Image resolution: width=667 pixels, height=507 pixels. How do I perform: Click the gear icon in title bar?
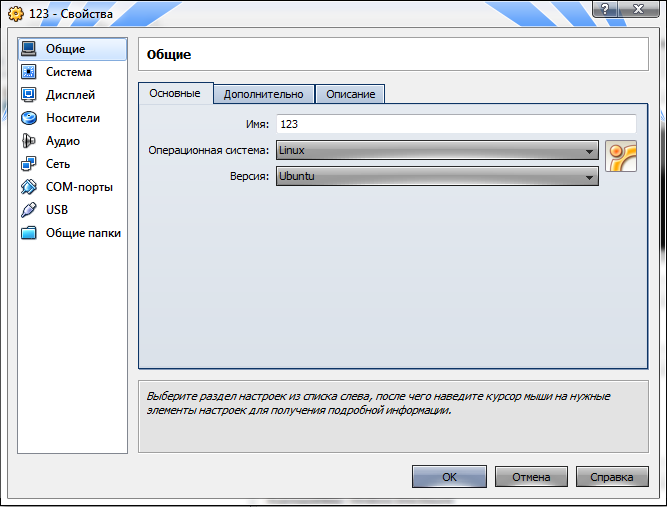click(x=16, y=14)
